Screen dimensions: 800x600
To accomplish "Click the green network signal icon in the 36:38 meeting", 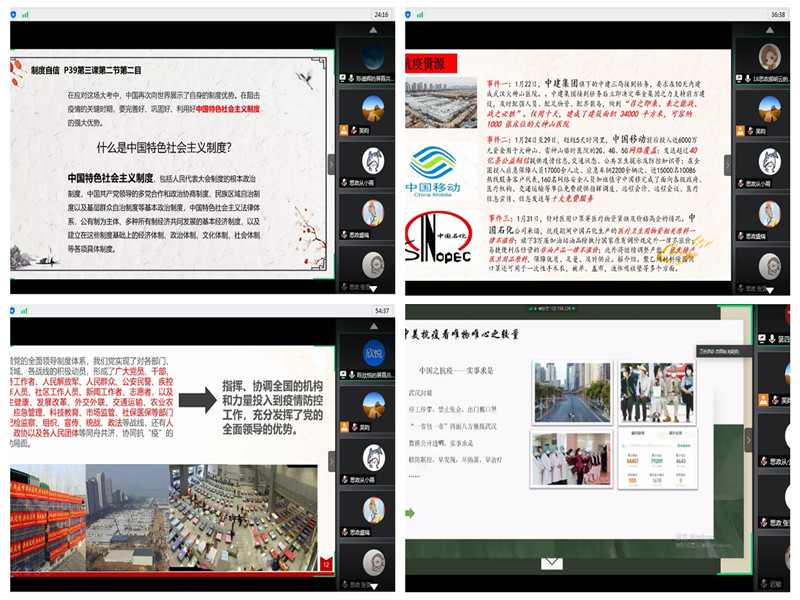I will [420, 15].
